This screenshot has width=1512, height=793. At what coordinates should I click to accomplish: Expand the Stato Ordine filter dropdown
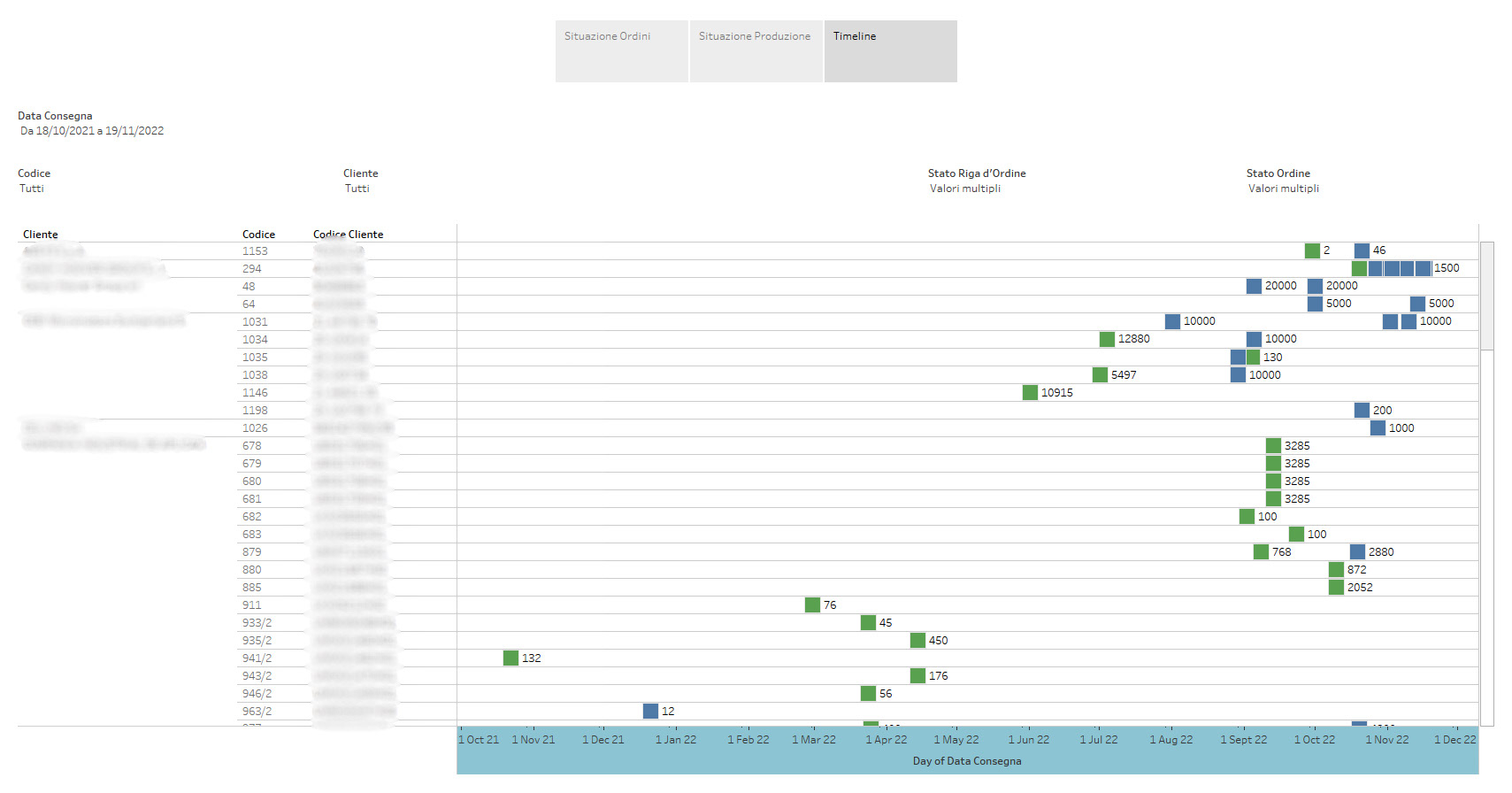[x=1284, y=189]
